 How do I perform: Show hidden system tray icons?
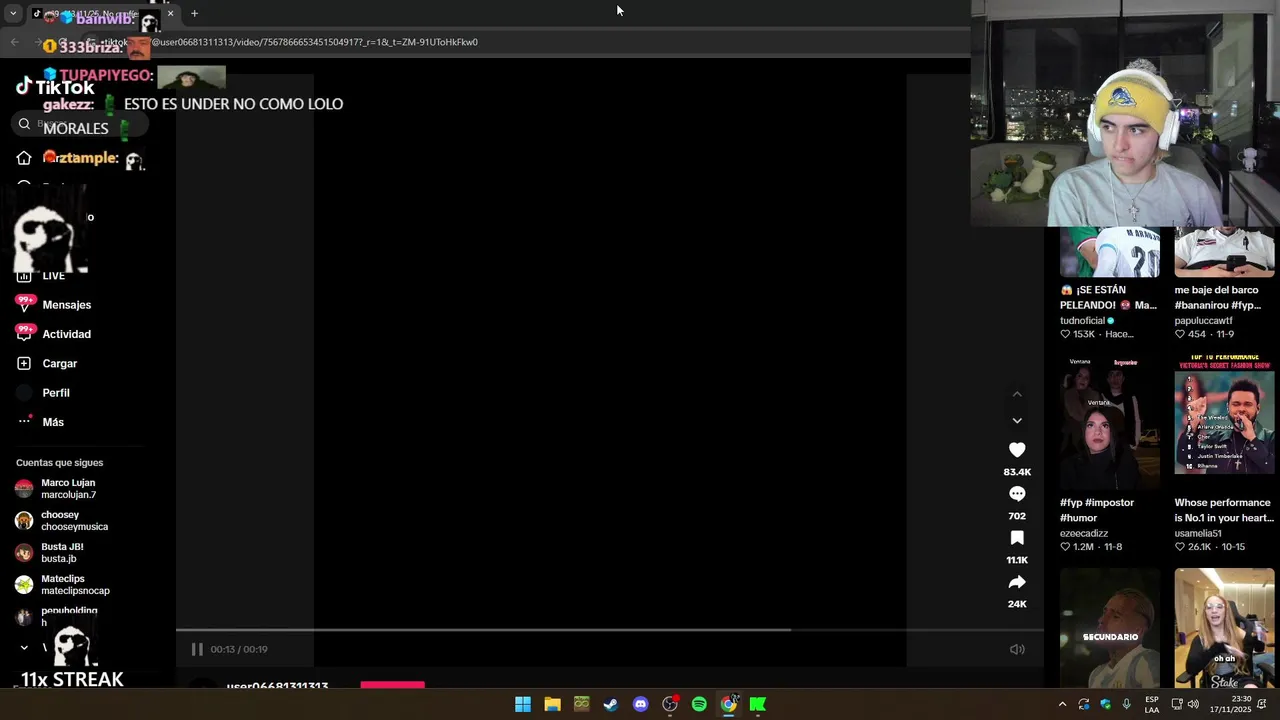[x=1062, y=704]
